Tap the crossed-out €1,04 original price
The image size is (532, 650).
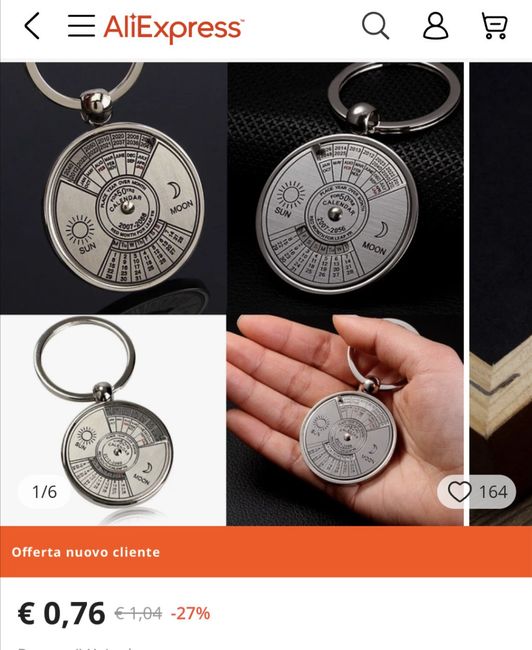click(138, 613)
